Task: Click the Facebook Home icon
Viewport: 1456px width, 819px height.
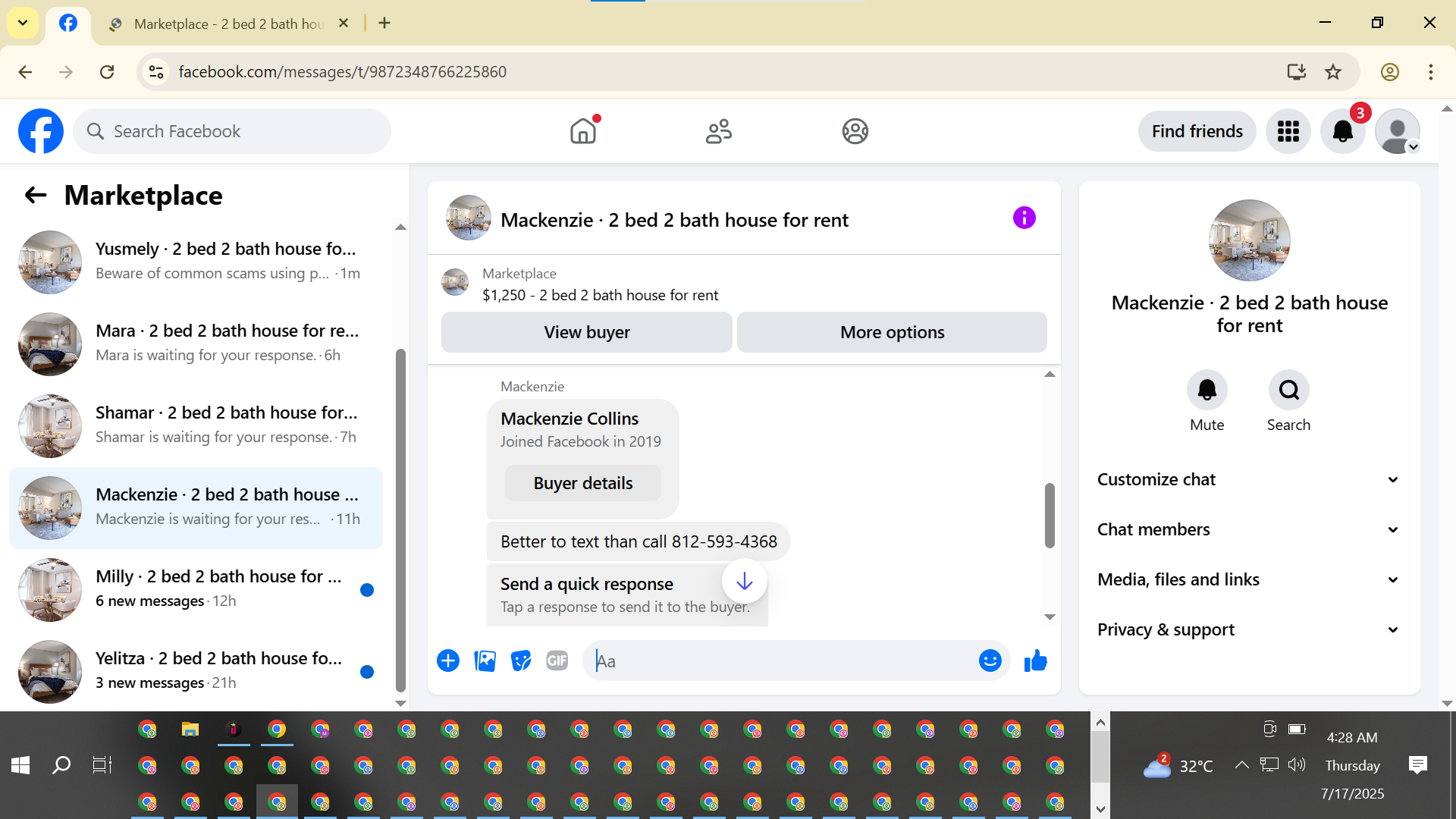Action: pyautogui.click(x=582, y=131)
